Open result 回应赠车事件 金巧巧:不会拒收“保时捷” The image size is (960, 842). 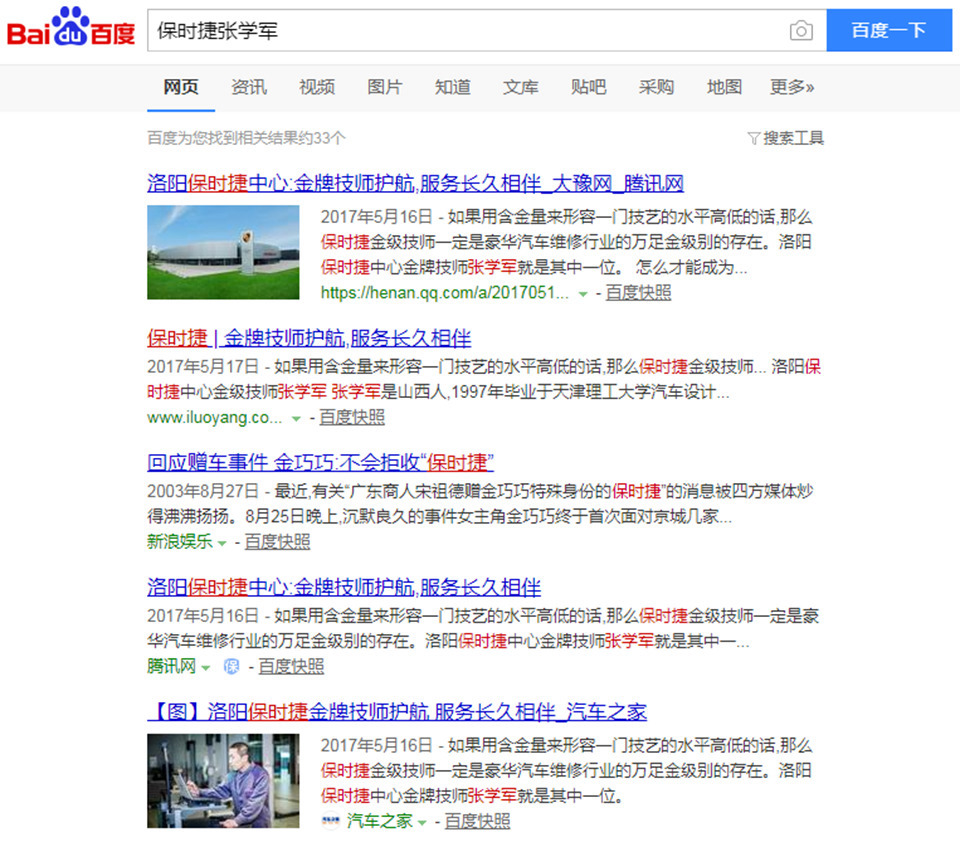click(320, 462)
